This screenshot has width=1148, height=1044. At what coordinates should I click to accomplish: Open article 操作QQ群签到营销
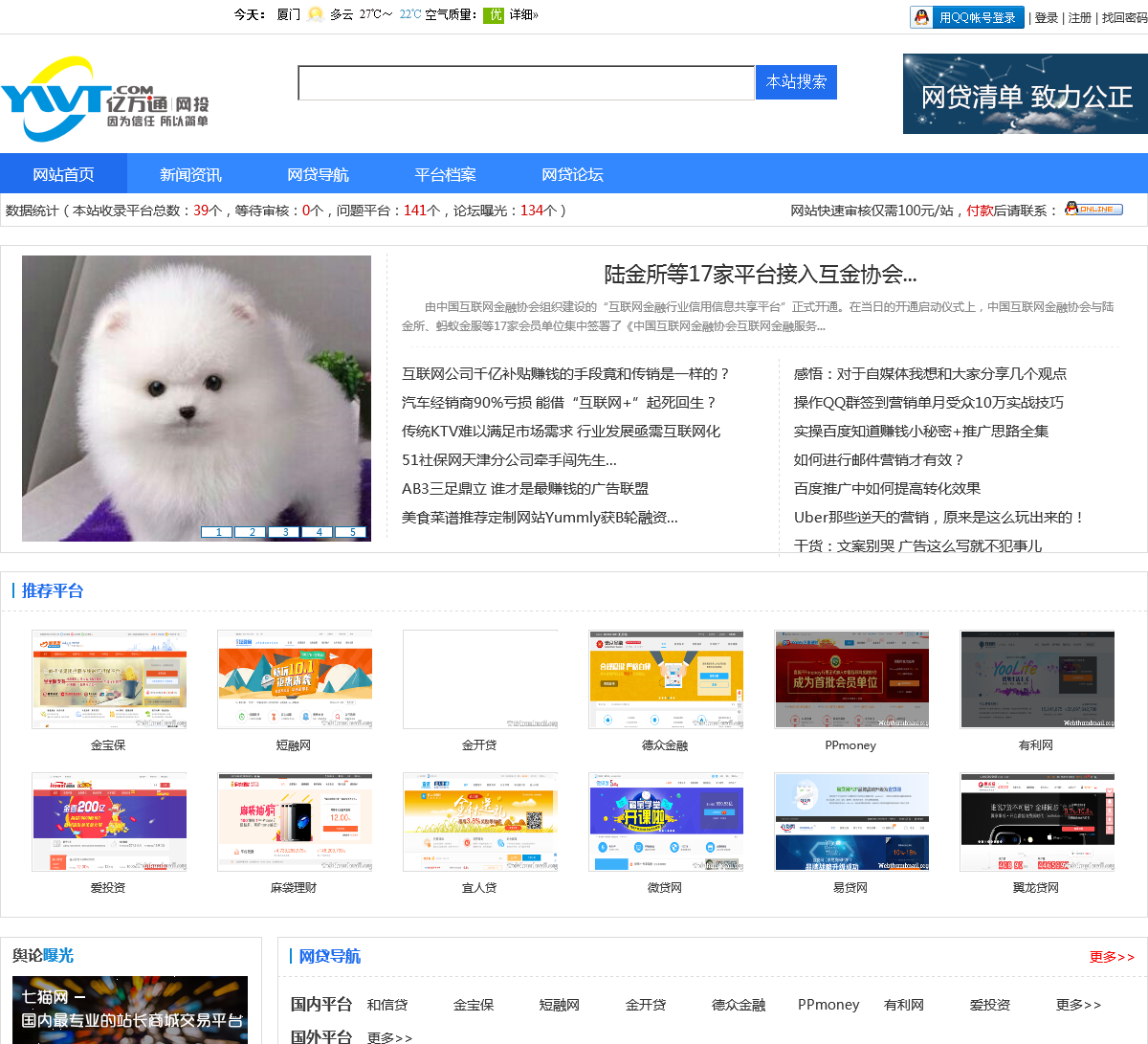[x=928, y=403]
